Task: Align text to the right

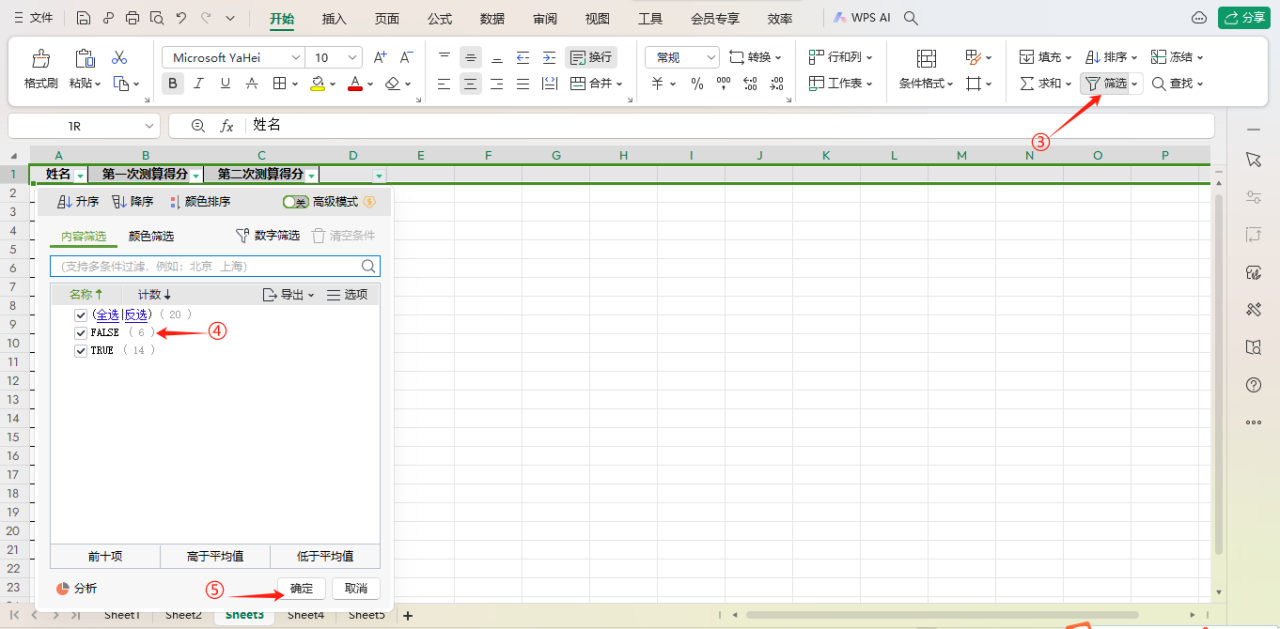Action: [497, 84]
